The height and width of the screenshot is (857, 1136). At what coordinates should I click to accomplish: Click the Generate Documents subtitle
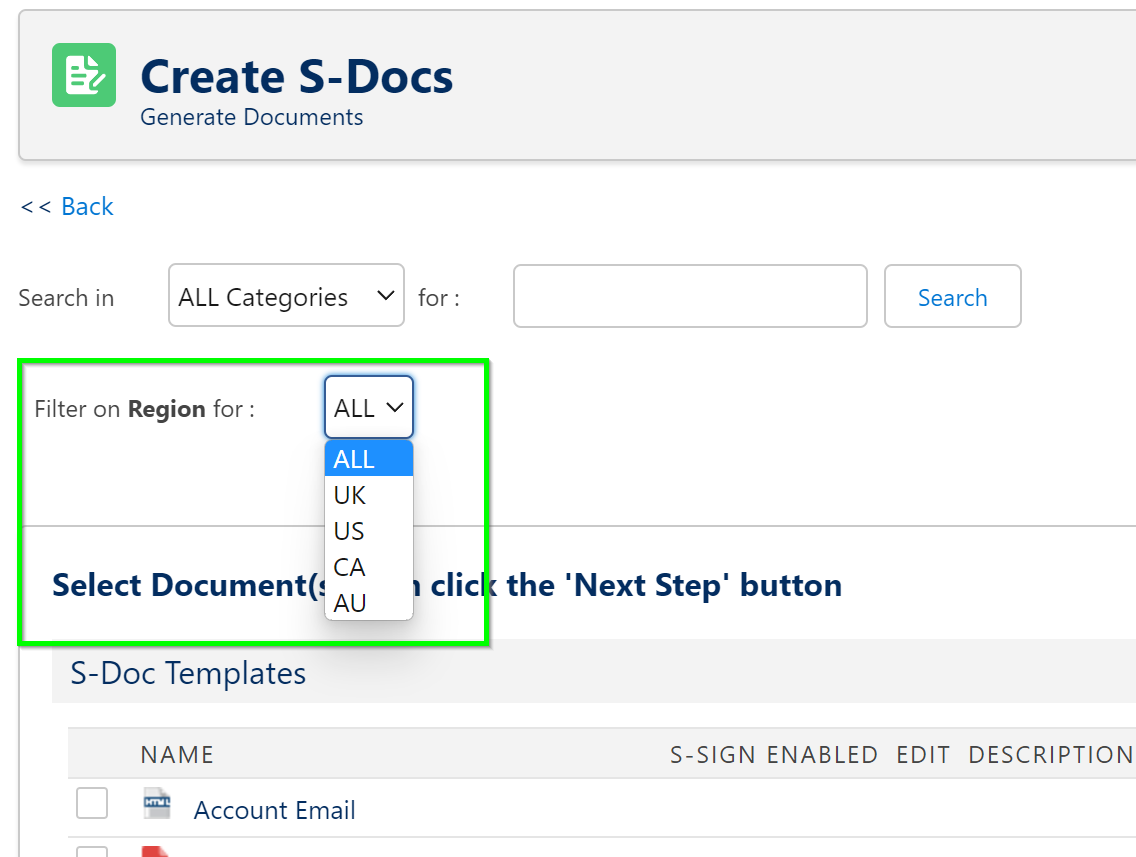coord(251,117)
